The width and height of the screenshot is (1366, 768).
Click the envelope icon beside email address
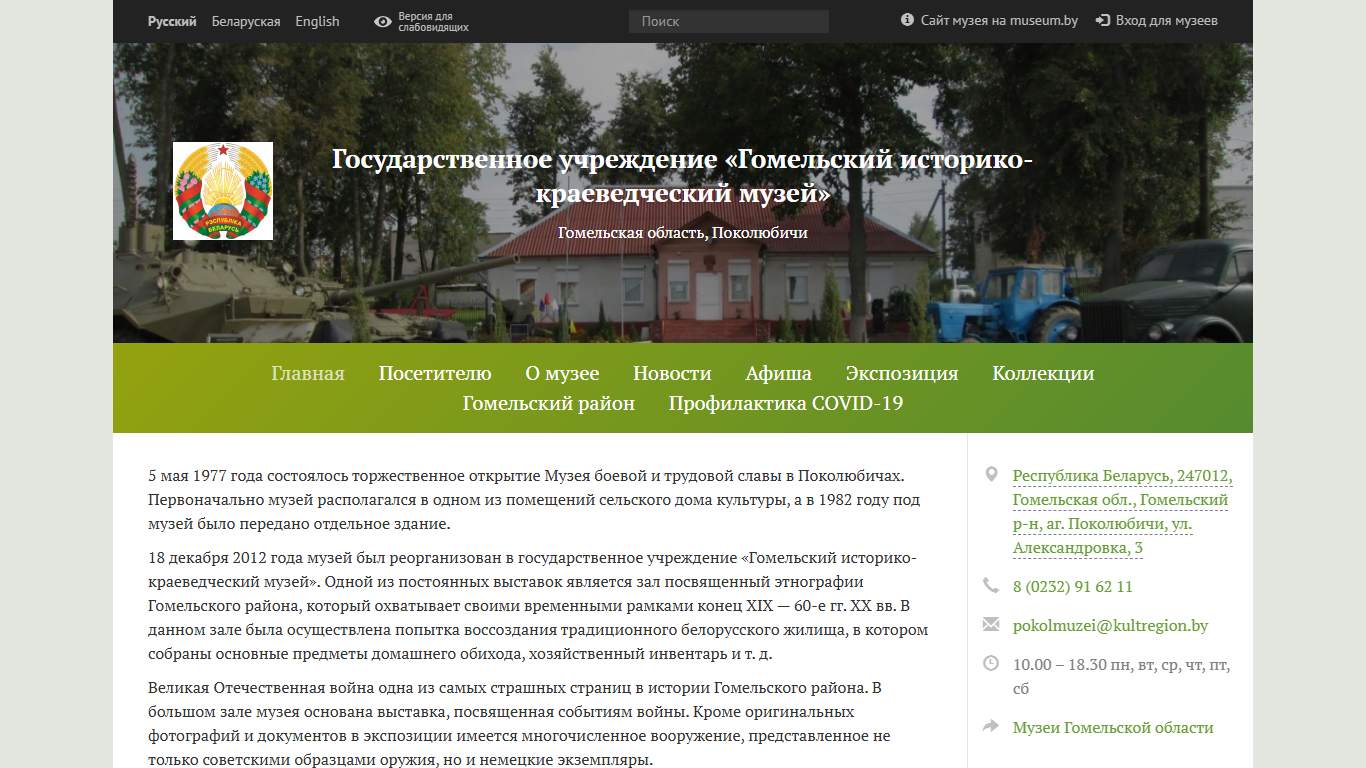(991, 624)
